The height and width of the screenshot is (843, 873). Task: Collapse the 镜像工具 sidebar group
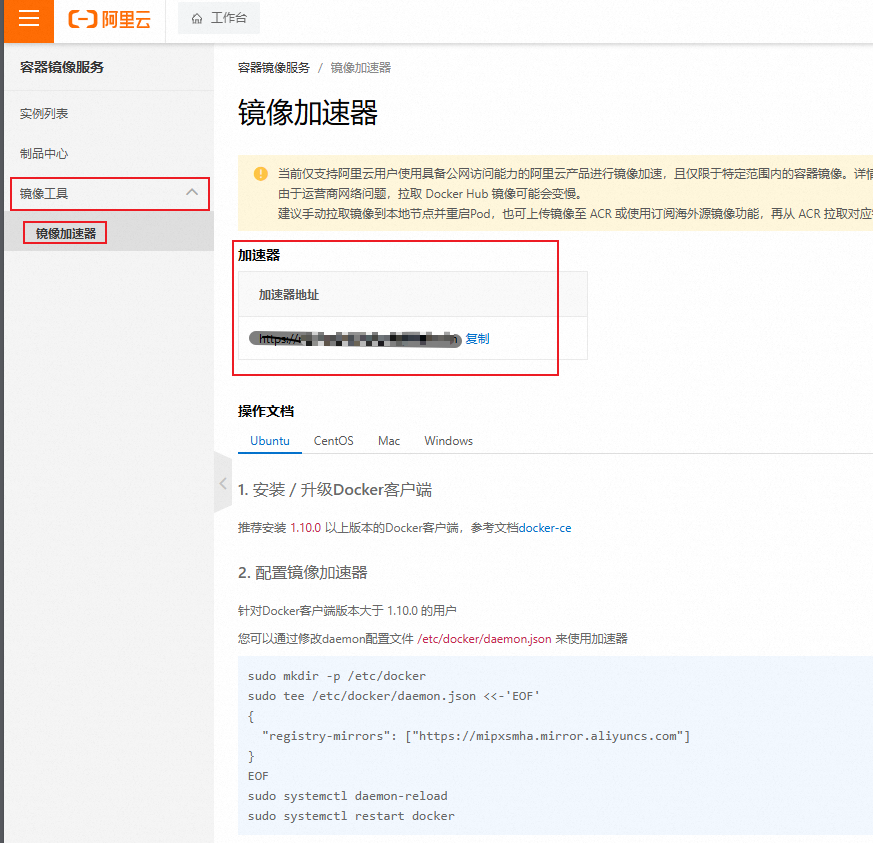pos(110,194)
